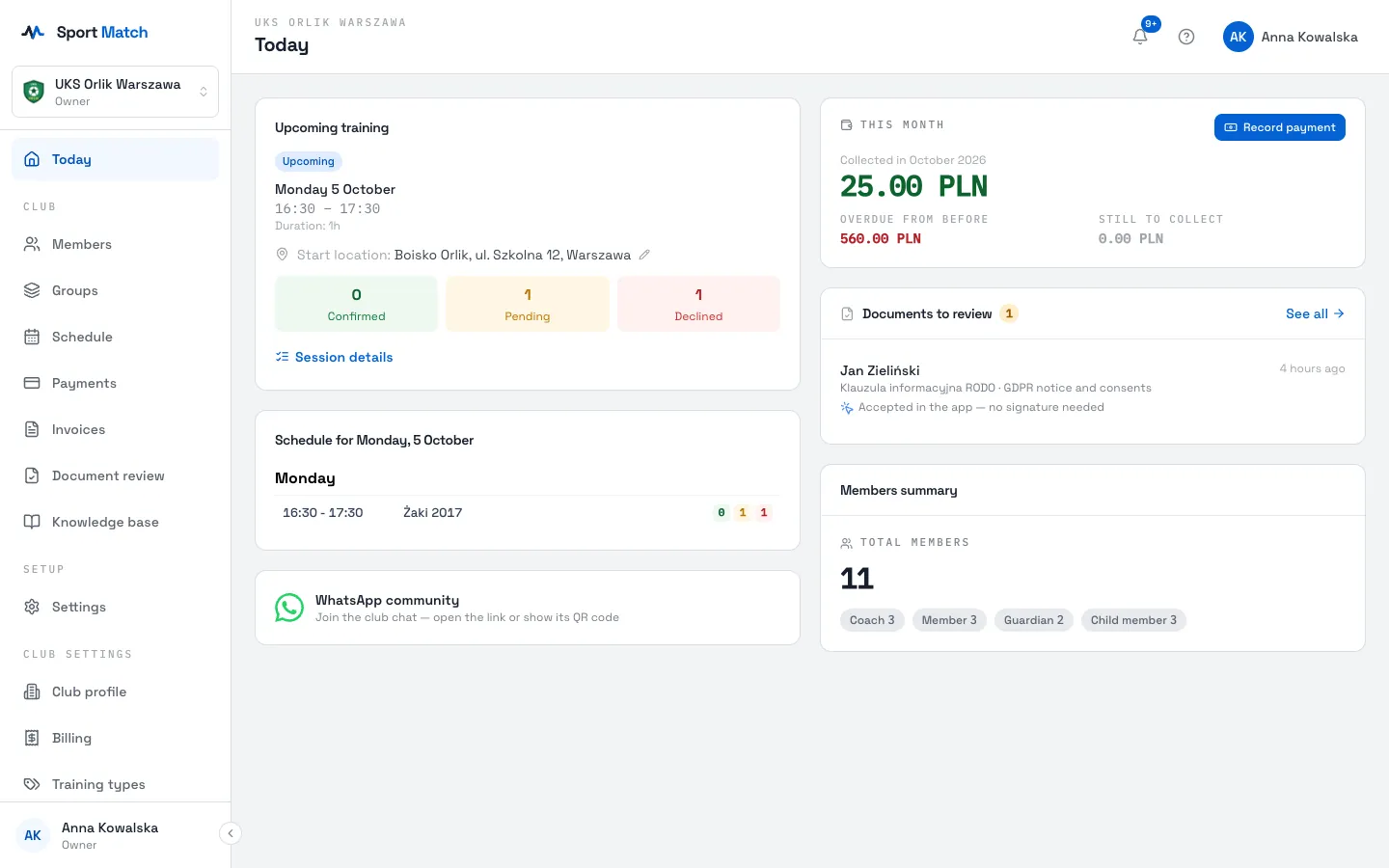This screenshot has height=868, width=1389.
Task: Click the collected amount 25.00 PLN
Action: point(913,186)
